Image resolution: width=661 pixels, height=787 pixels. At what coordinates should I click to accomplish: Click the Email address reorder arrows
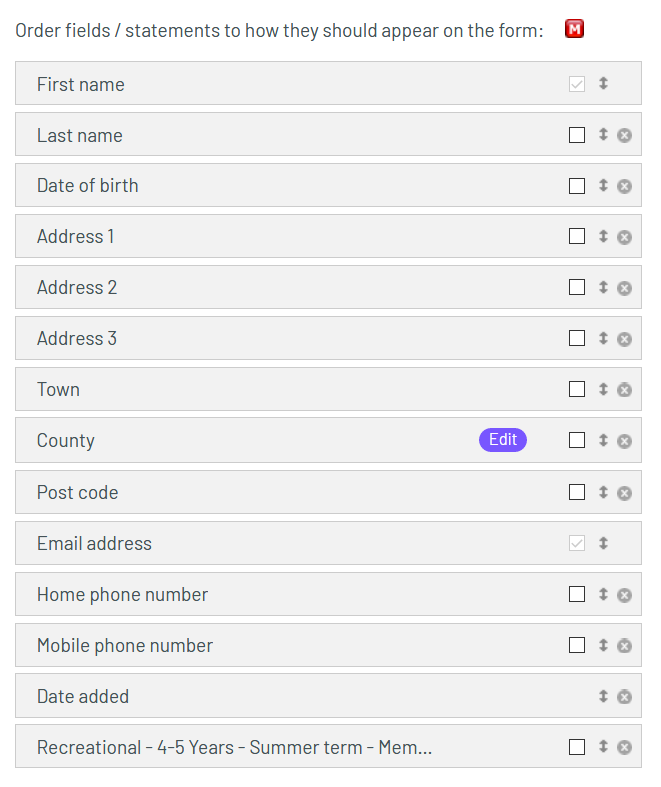[x=603, y=544]
